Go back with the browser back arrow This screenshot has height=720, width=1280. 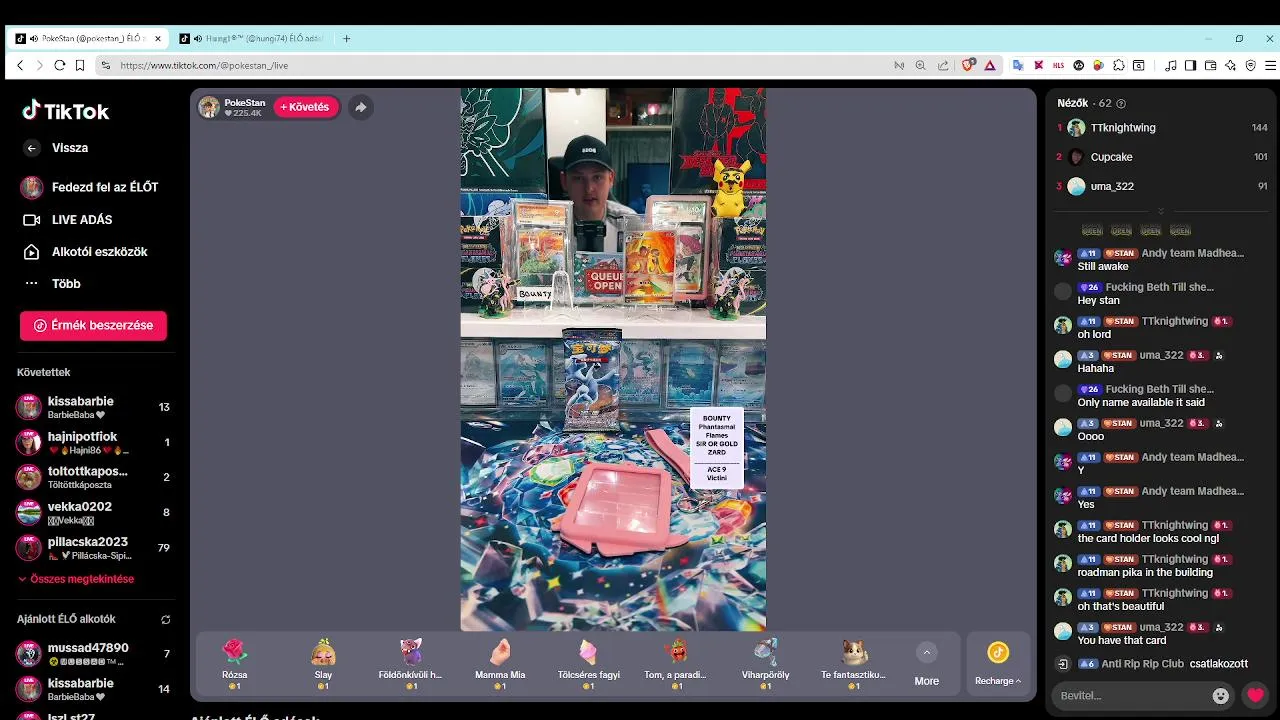(x=19, y=65)
